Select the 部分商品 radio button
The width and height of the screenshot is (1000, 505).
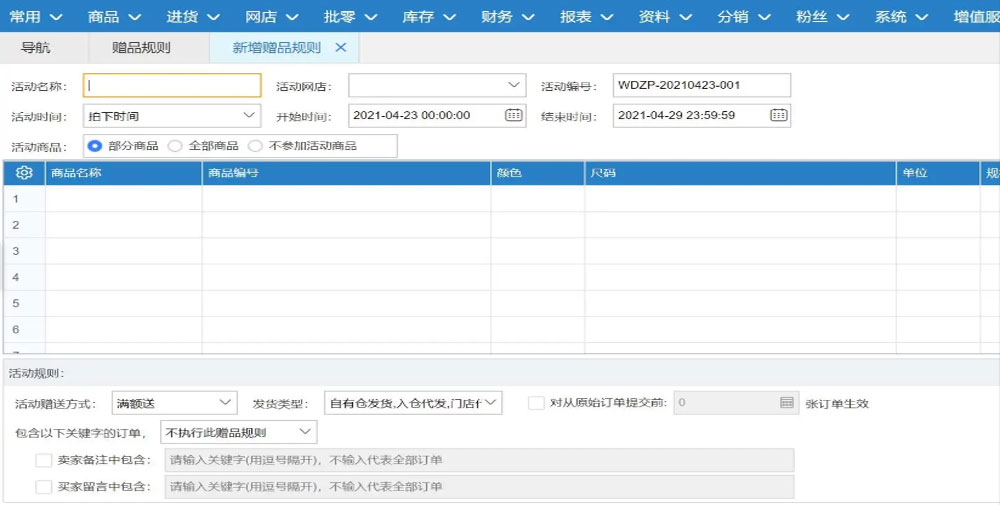96,146
